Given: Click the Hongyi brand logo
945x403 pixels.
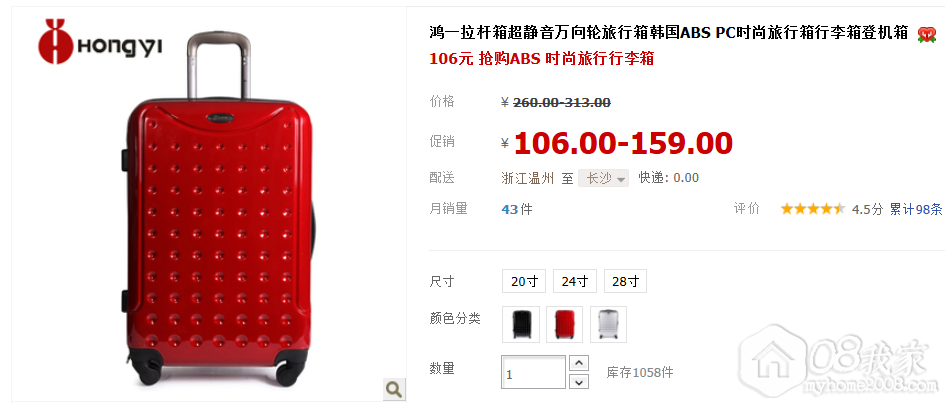Looking at the screenshot, I should tap(99, 42).
